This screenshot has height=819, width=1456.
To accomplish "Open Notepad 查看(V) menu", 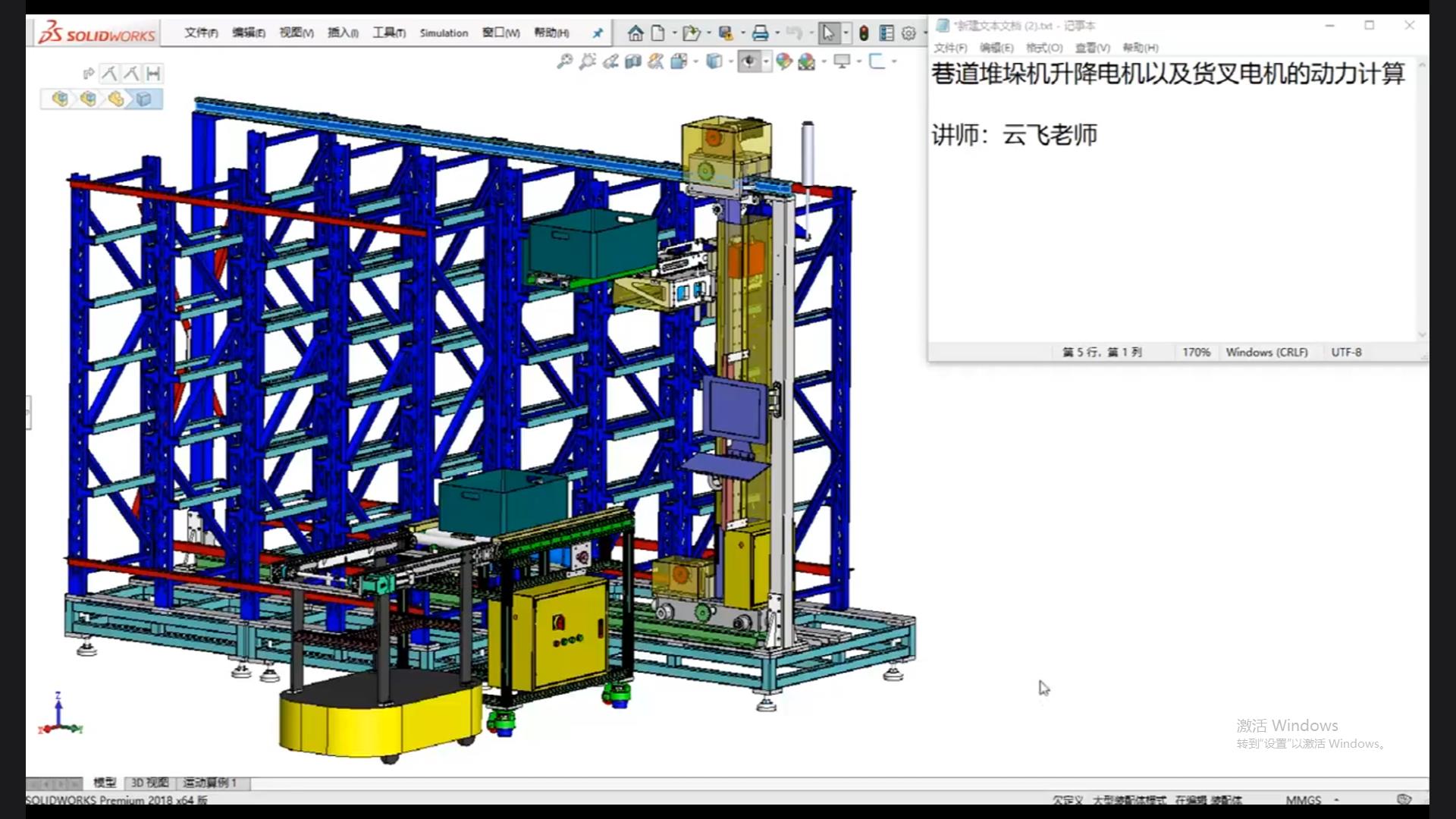I will 1092,48.
